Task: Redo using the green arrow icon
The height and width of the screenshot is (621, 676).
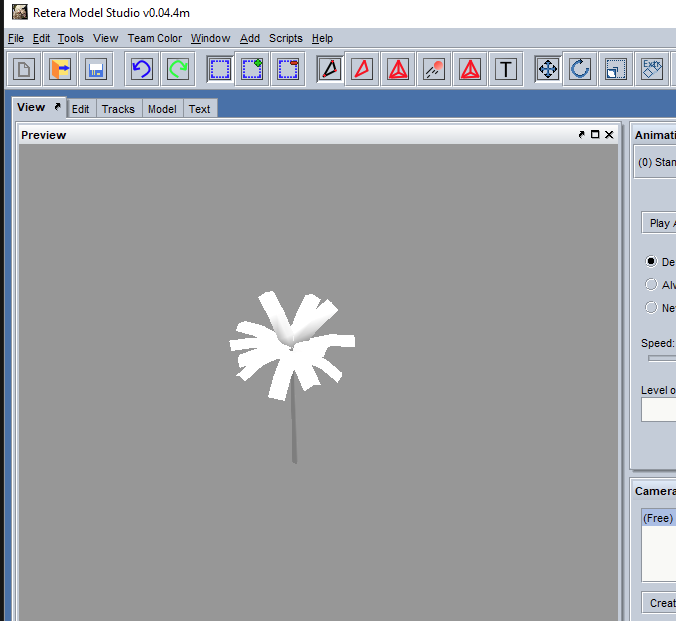Action: [178, 69]
